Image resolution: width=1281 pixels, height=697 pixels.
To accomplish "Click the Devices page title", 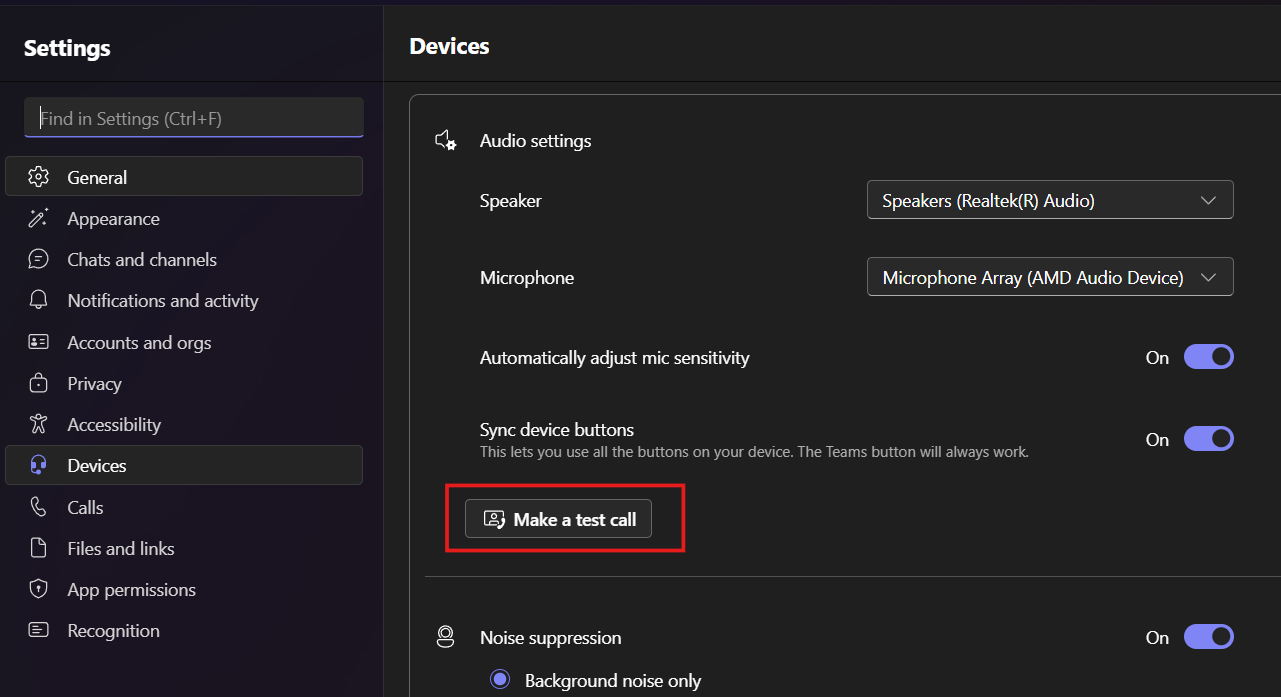I will pos(449,46).
